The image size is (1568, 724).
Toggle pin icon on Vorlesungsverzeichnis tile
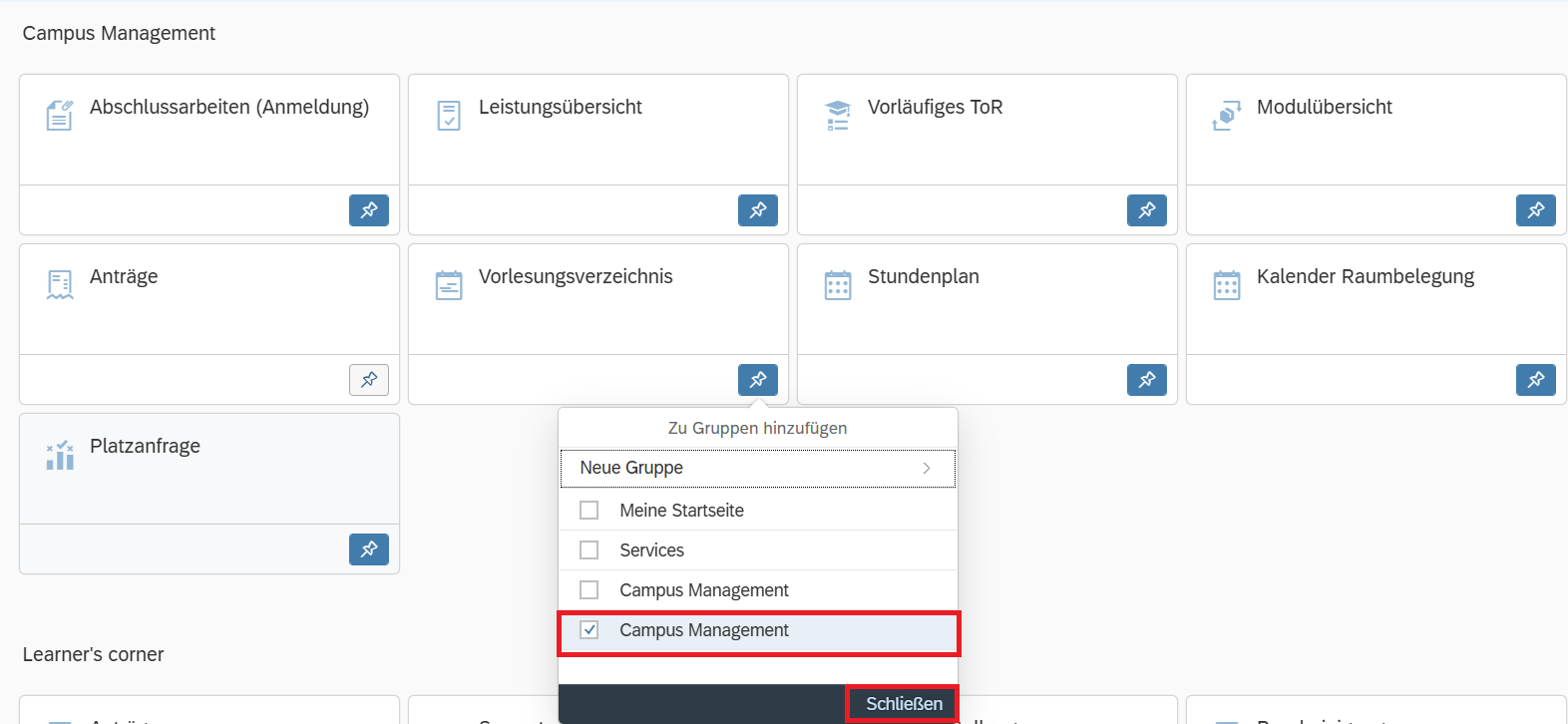coord(758,380)
